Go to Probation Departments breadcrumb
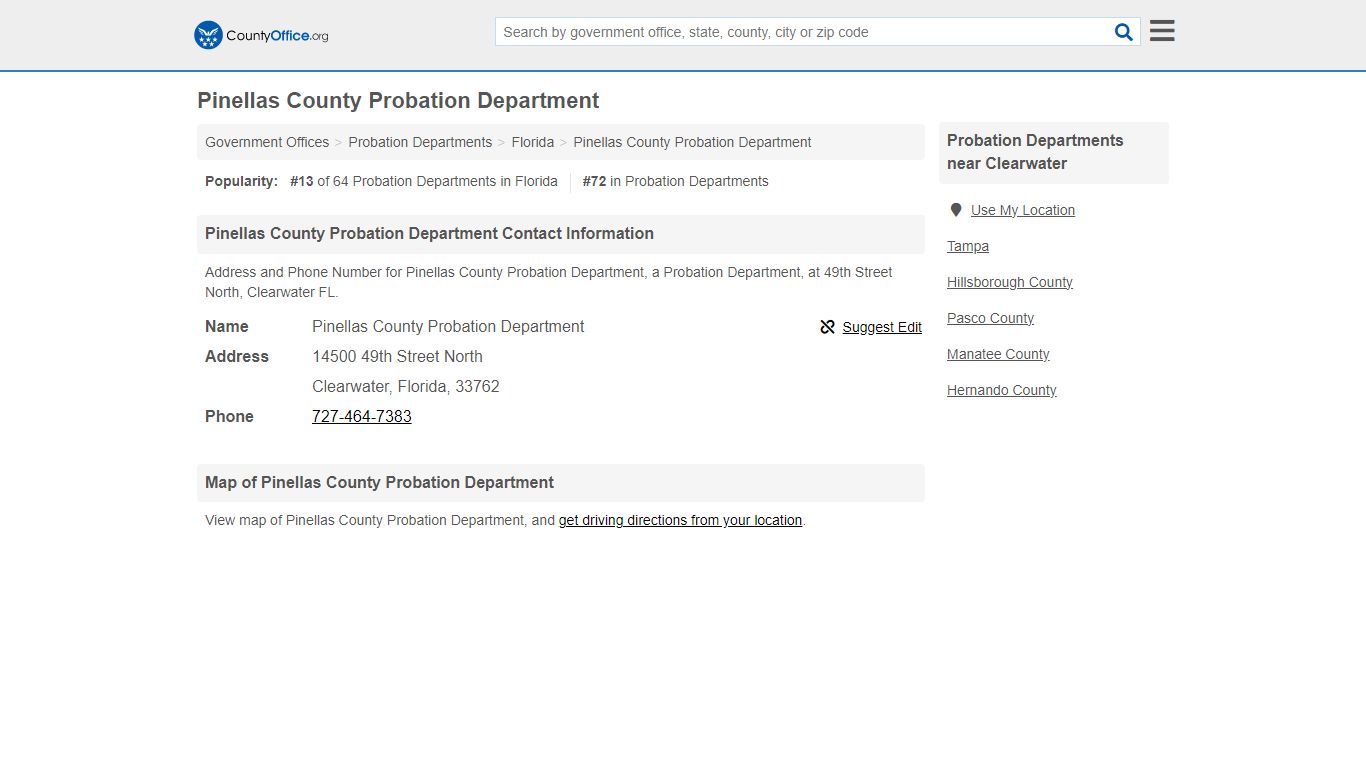This screenshot has width=1366, height=768. 420,142
